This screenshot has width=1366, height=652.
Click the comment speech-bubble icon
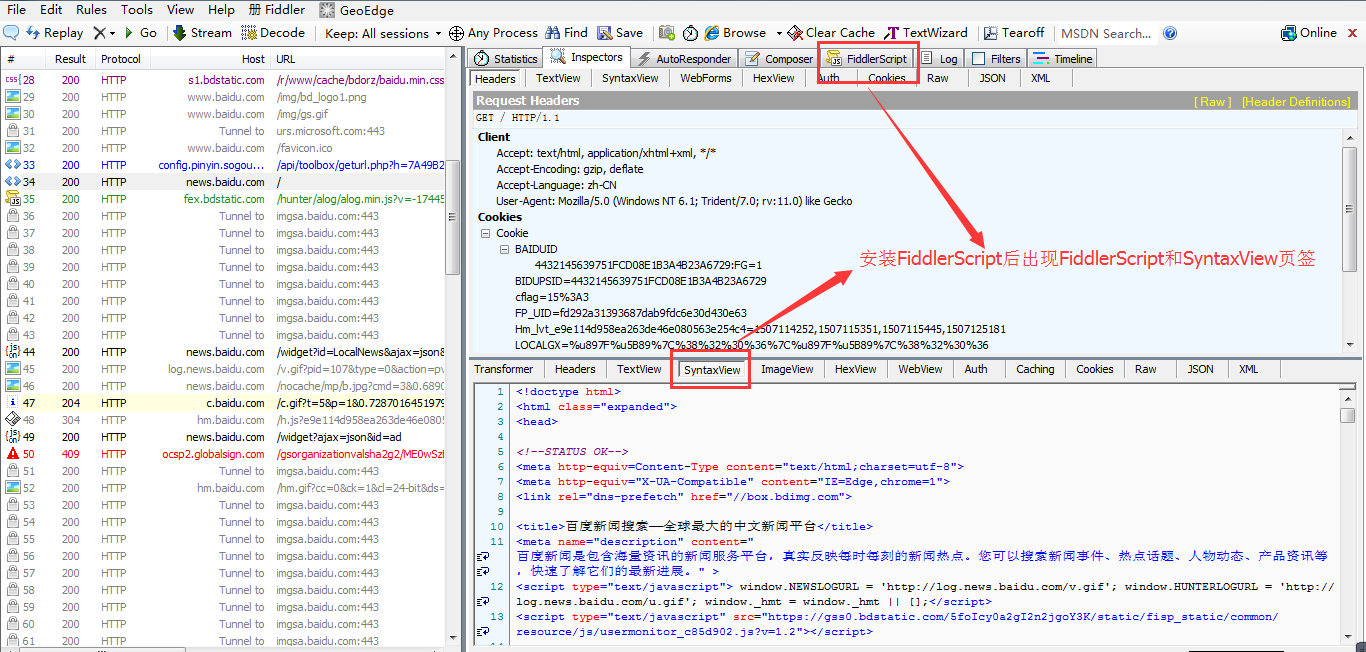[11, 33]
